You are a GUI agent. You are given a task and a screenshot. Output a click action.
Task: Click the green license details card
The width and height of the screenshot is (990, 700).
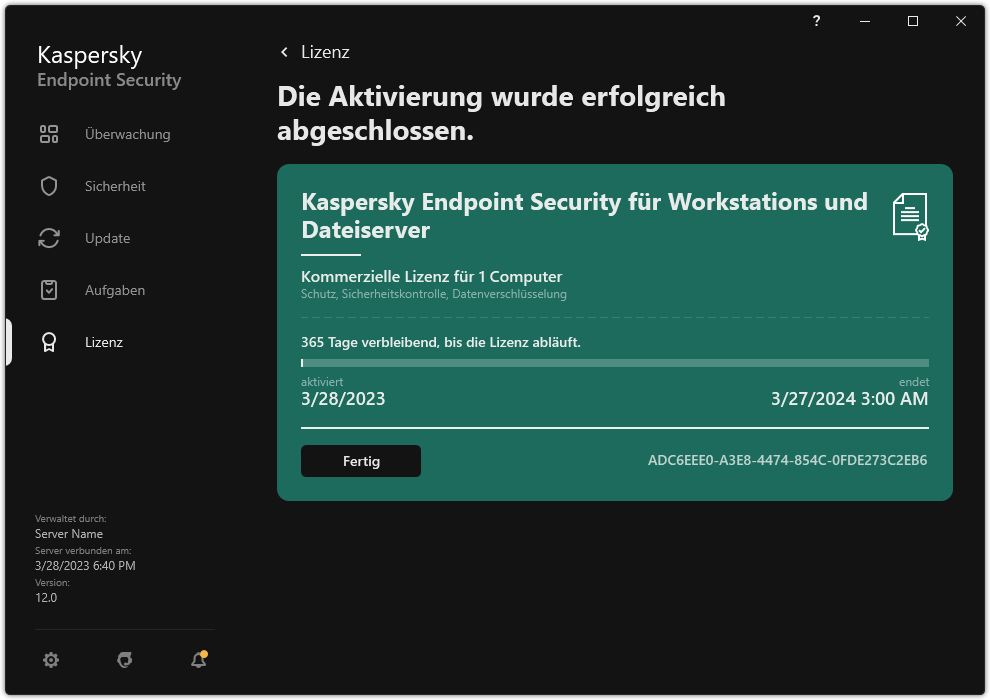click(x=614, y=330)
